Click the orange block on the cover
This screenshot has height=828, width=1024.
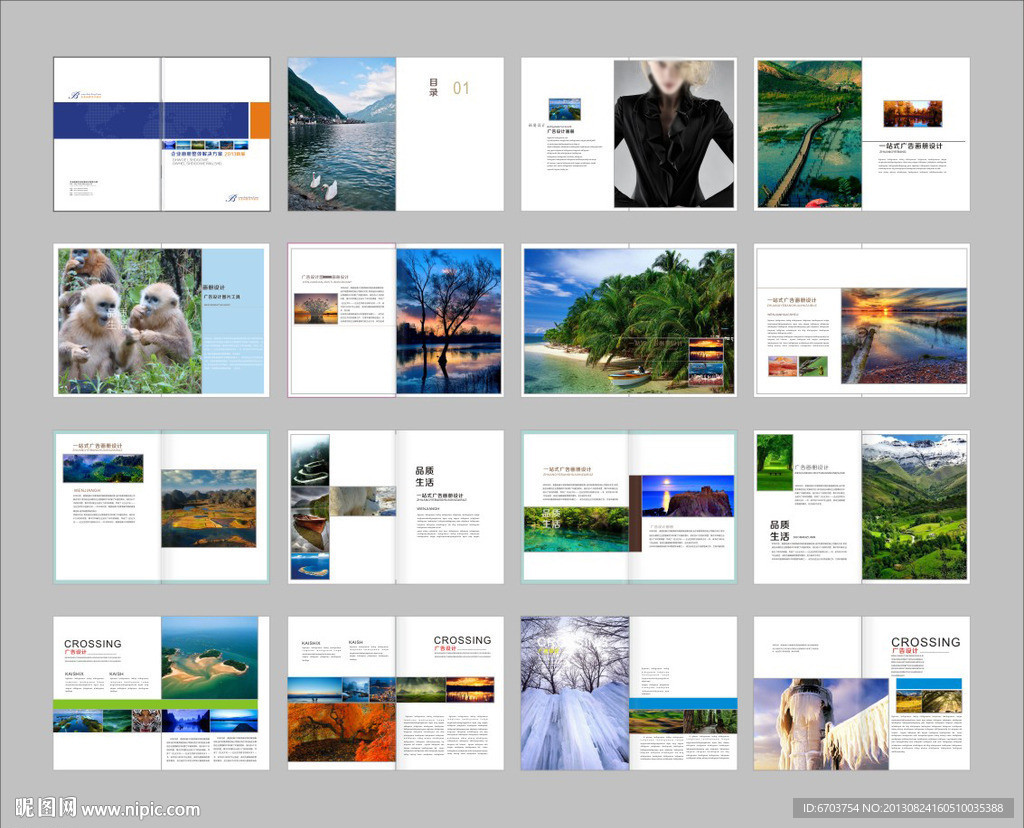coord(259,120)
